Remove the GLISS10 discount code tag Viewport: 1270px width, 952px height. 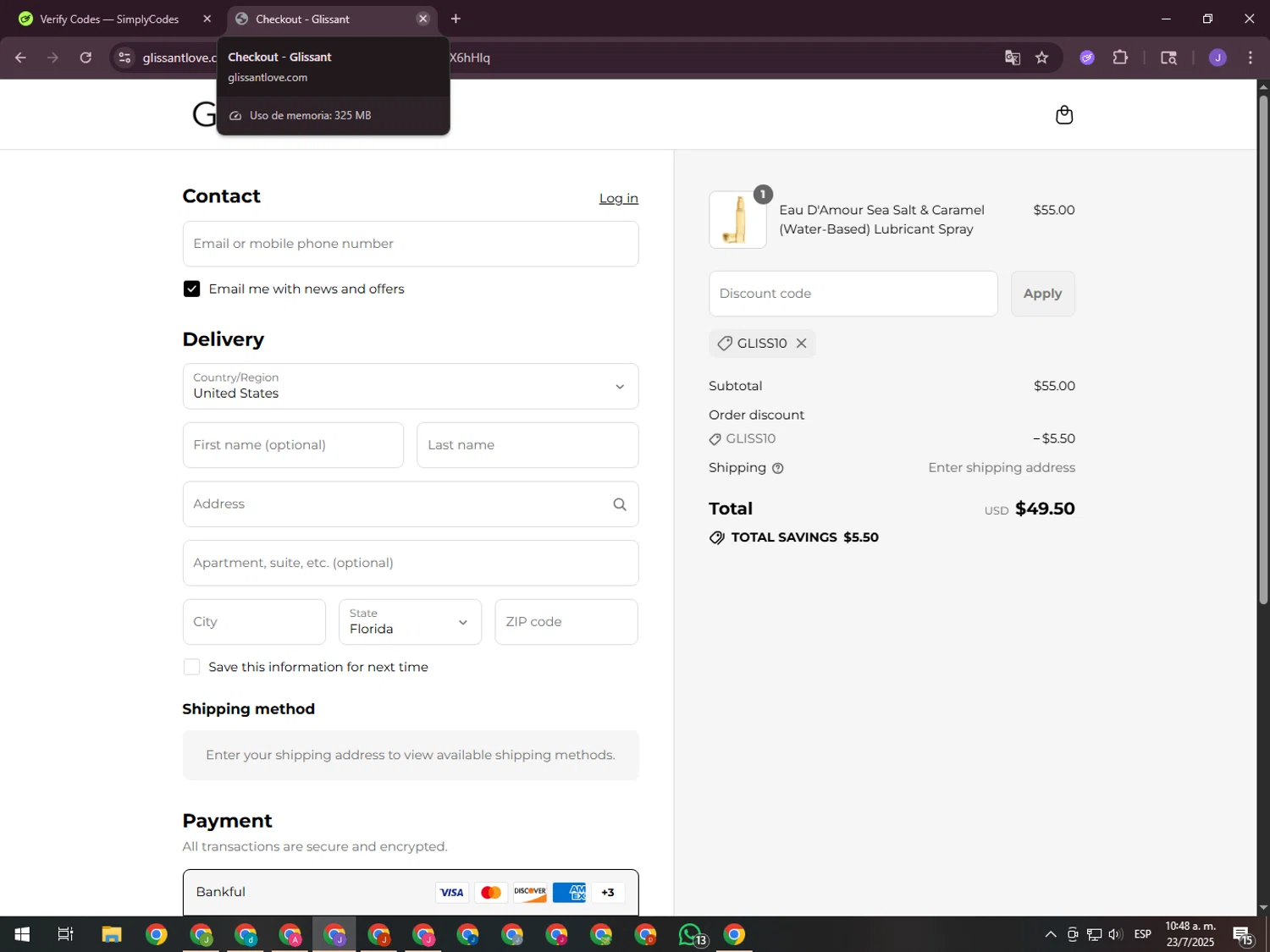click(801, 343)
